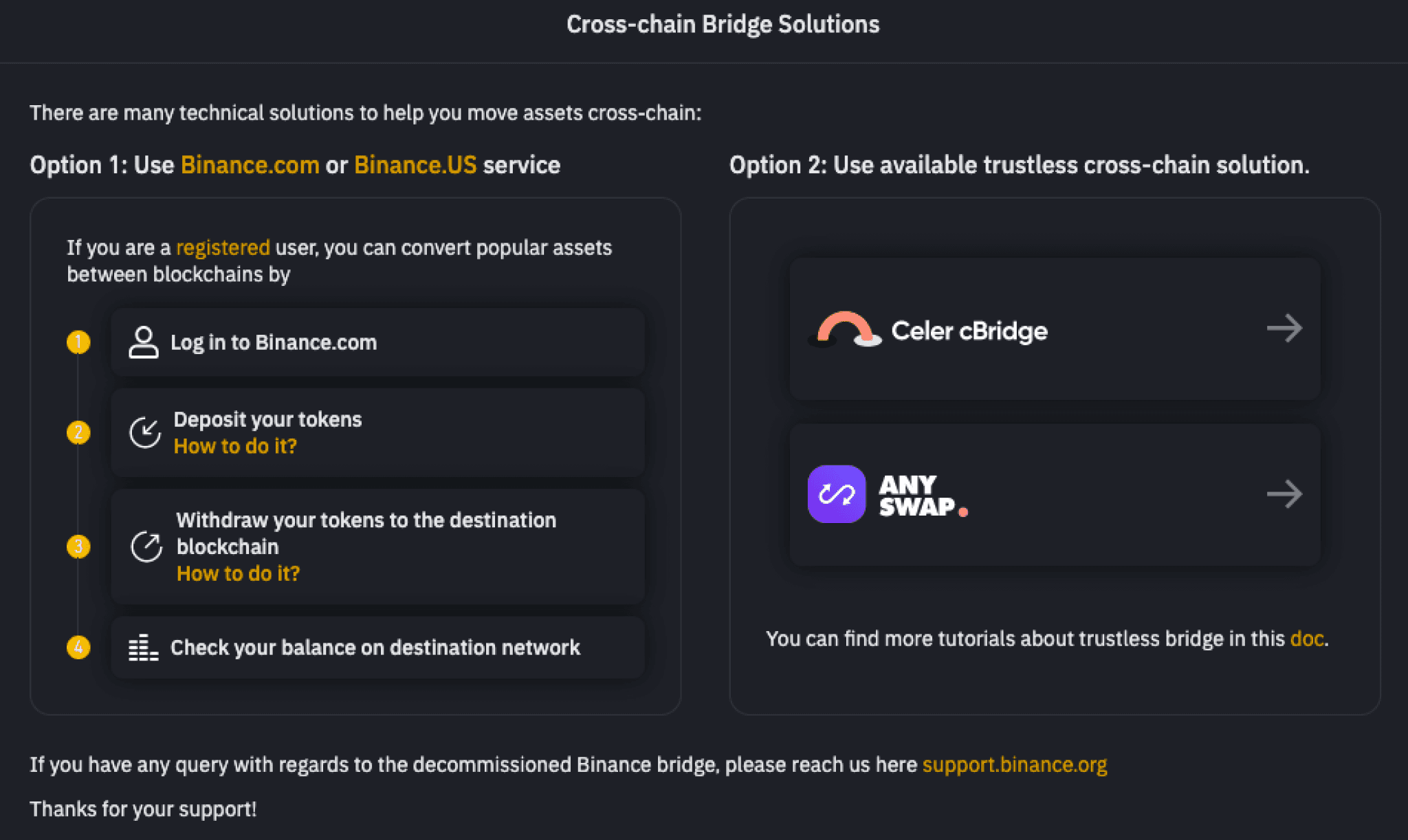Open the trustless bridge doc link

coord(1307,639)
